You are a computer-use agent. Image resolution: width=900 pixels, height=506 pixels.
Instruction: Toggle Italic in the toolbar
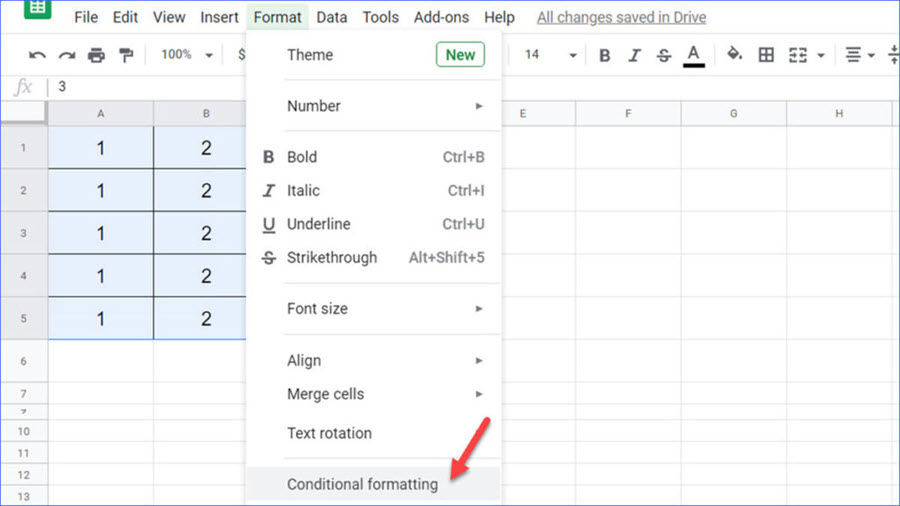tap(634, 55)
